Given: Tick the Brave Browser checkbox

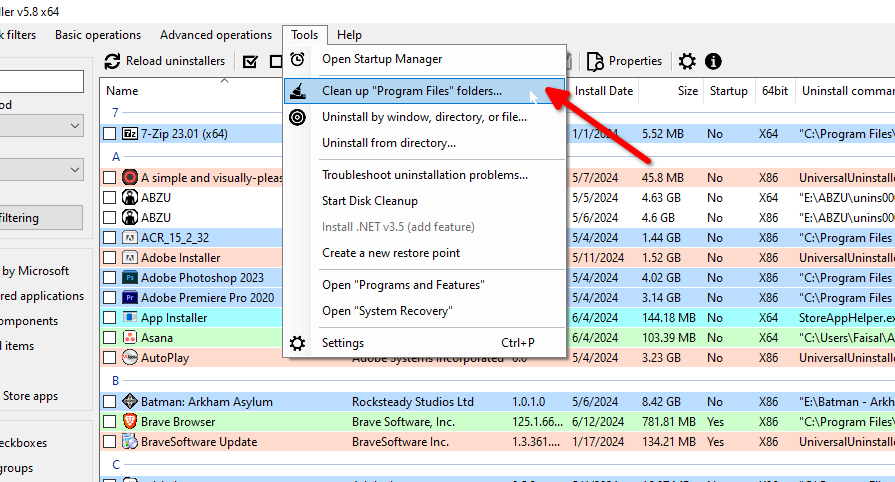Looking at the screenshot, I should [110, 421].
